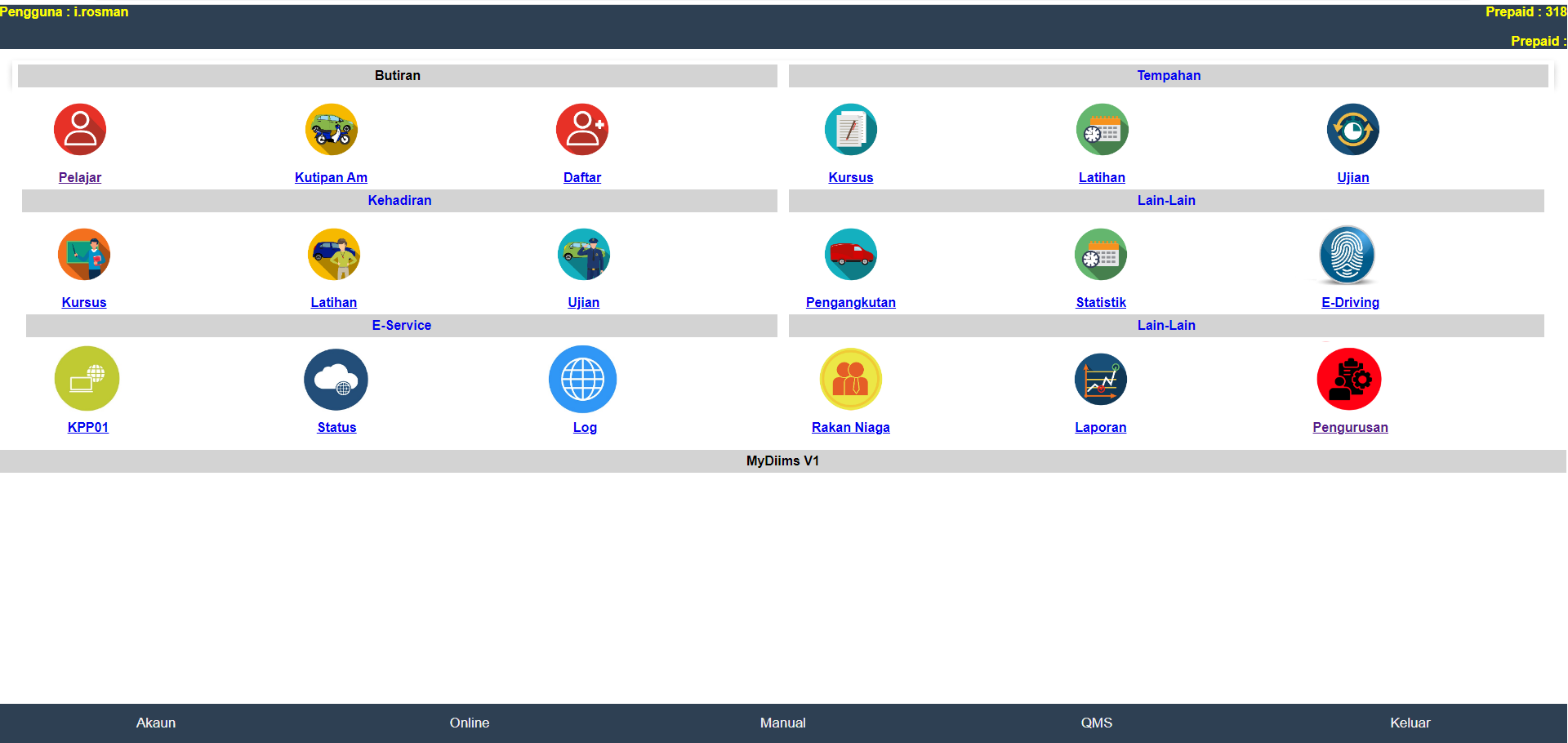Select the Rakan Niaga partners icon
The height and width of the screenshot is (743, 1568).
point(850,380)
